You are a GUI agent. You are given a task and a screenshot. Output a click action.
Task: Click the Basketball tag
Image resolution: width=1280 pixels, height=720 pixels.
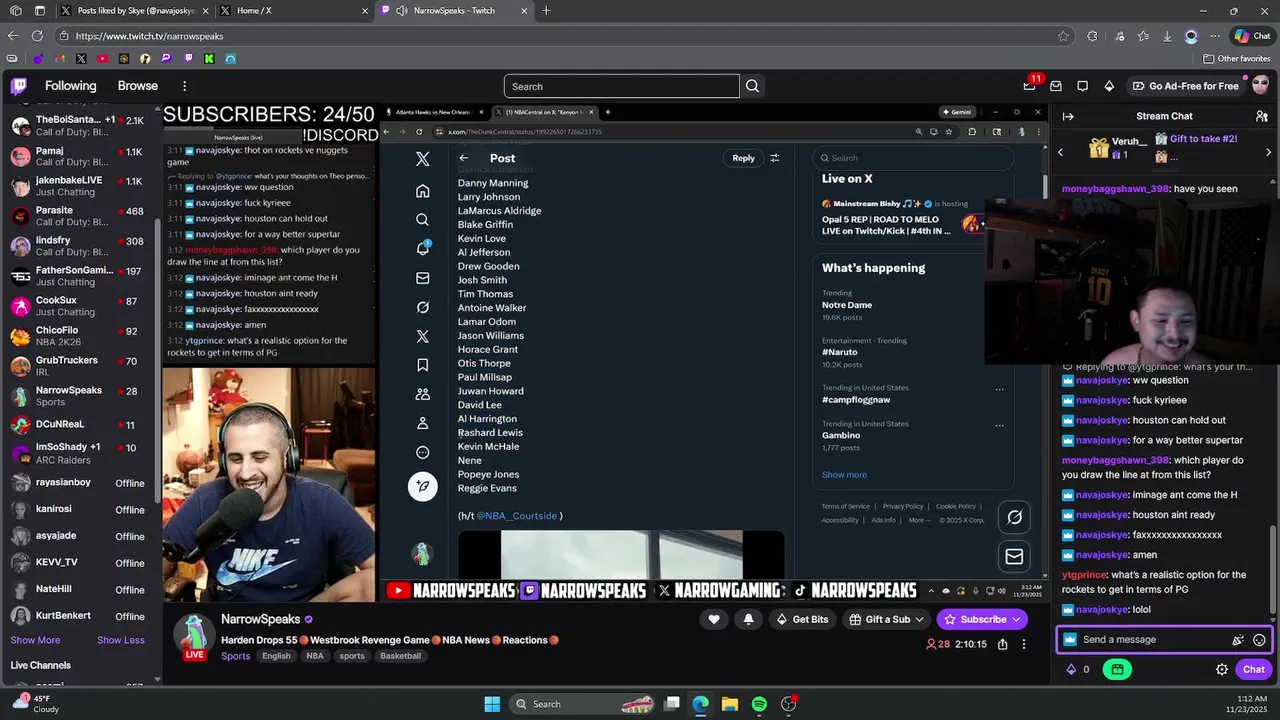click(x=400, y=656)
